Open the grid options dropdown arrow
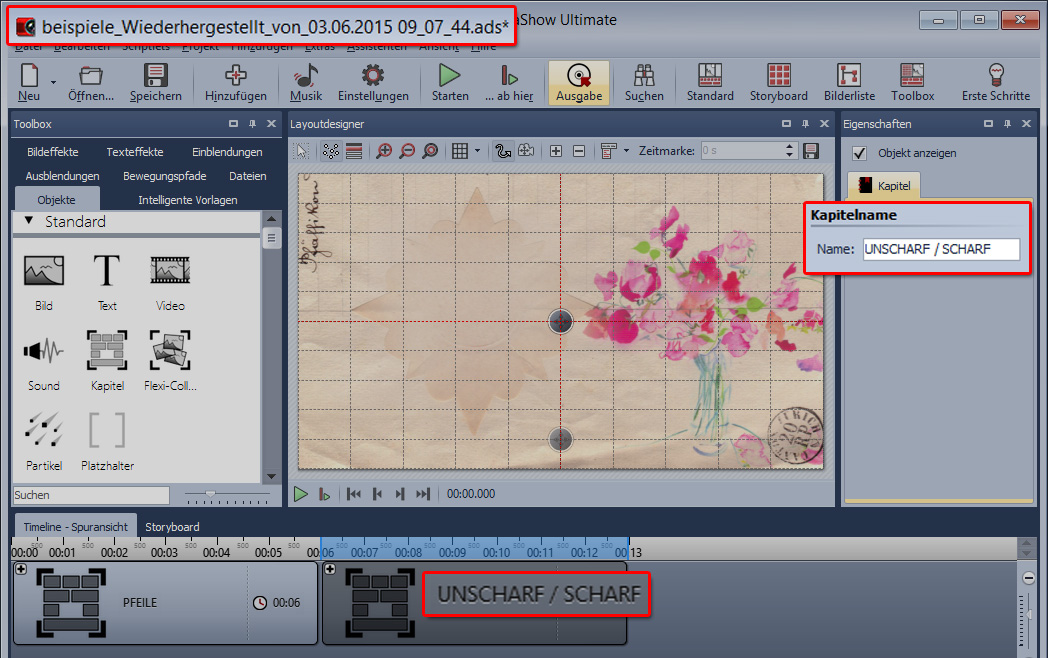The image size is (1048, 658). tap(477, 151)
